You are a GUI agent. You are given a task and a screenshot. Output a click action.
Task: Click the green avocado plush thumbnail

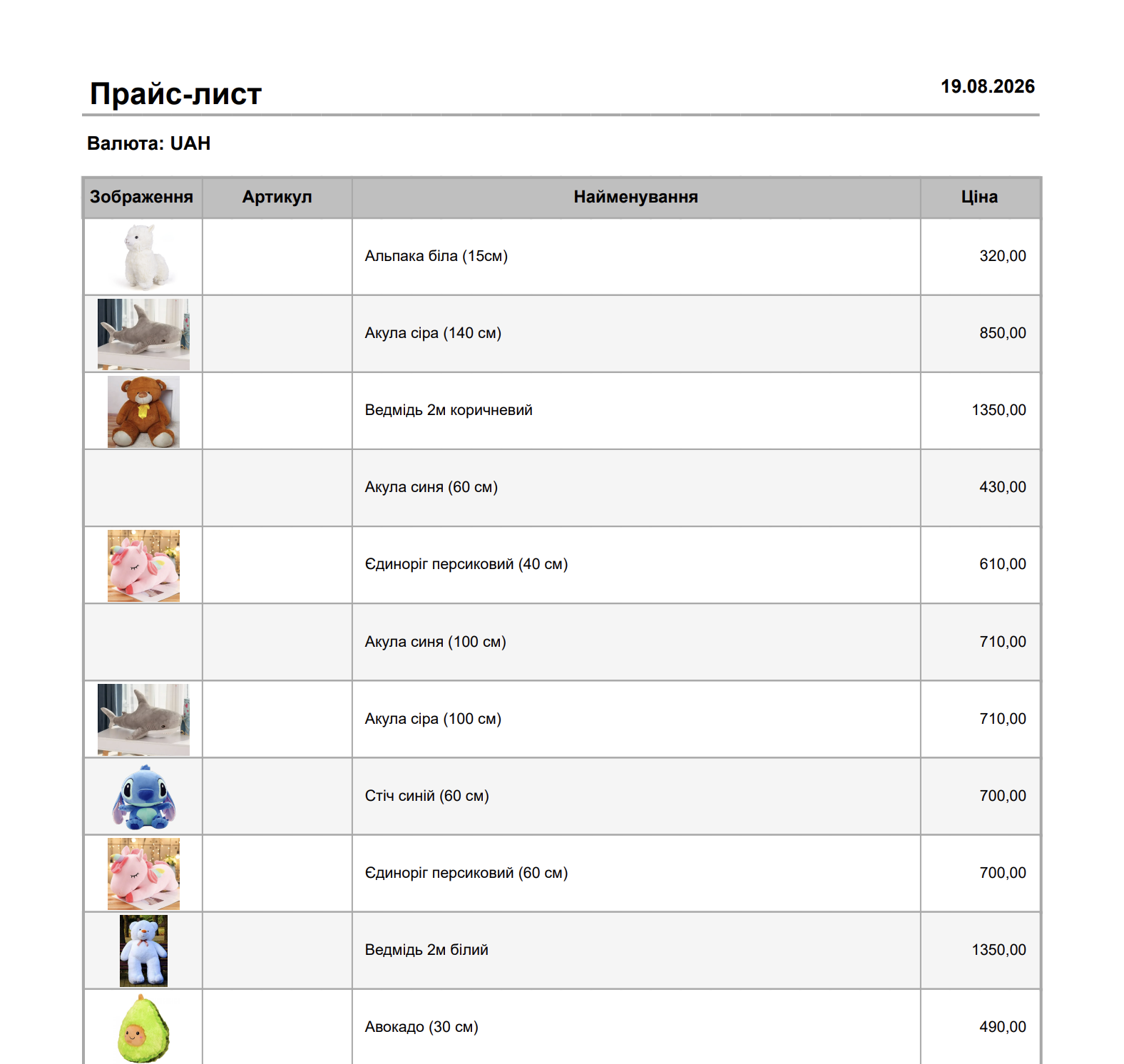pos(143,1028)
